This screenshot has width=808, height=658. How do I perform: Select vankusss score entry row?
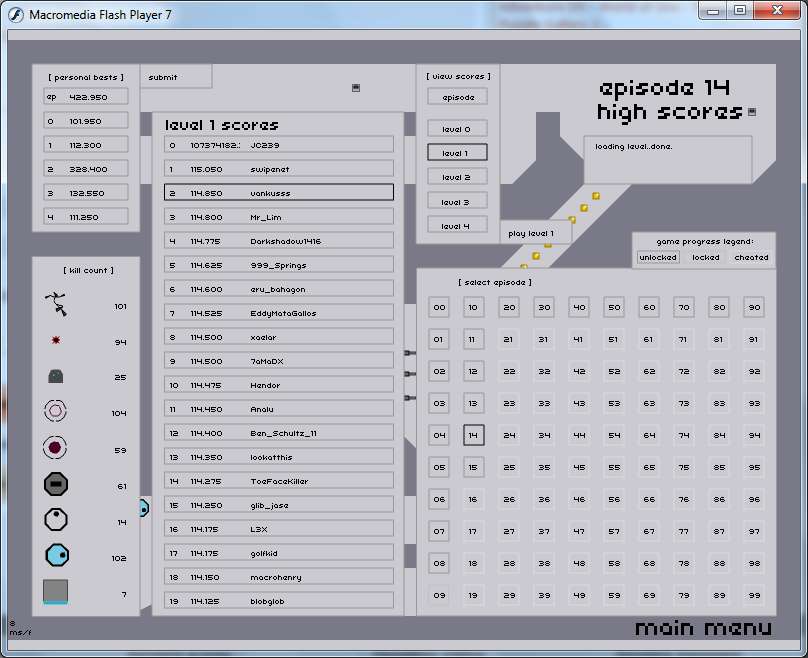click(279, 193)
